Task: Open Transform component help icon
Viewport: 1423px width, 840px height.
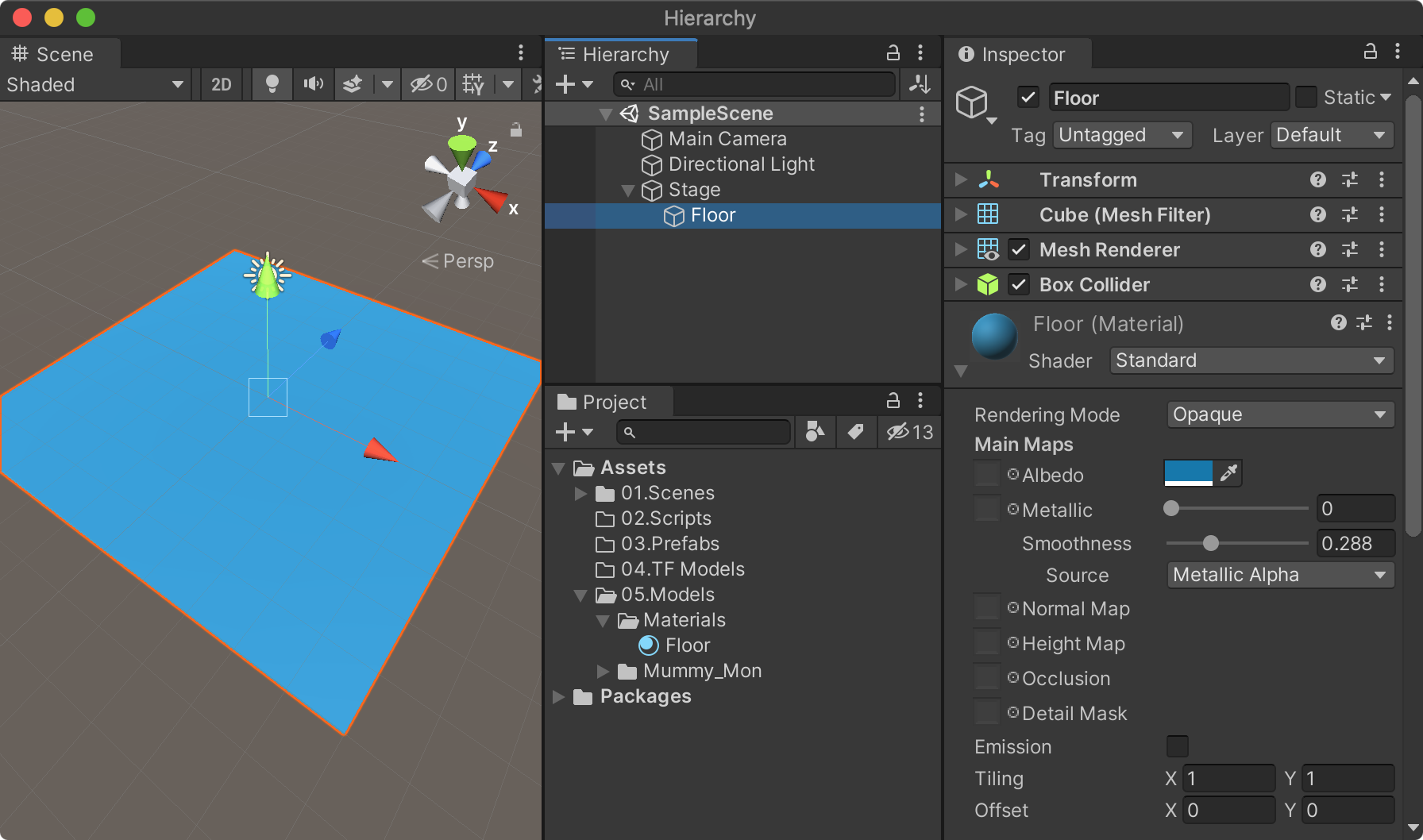Action: (x=1318, y=179)
